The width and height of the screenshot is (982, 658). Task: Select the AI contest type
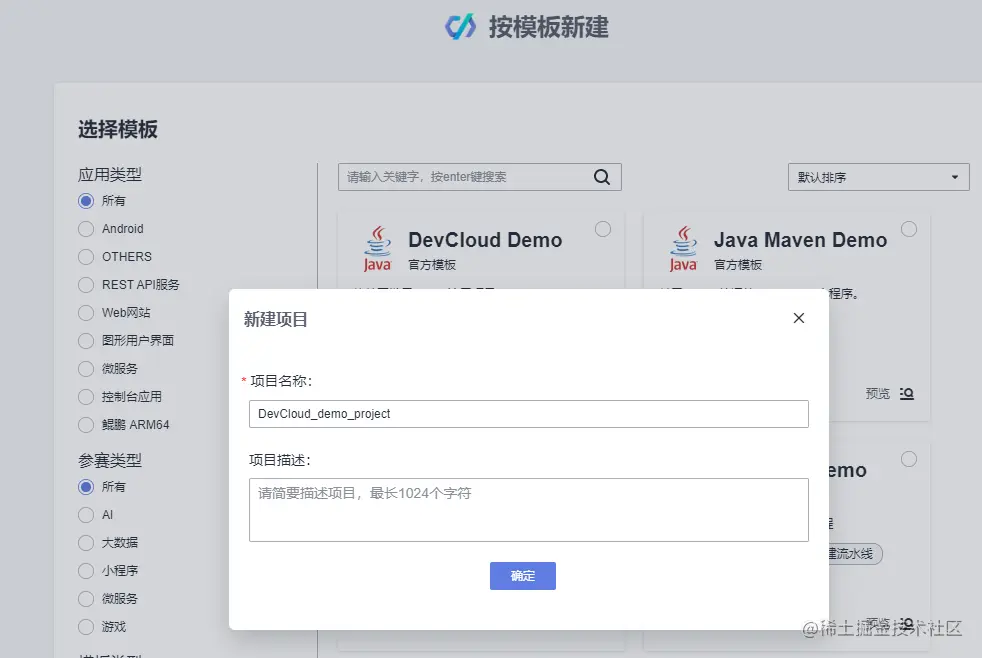coord(86,515)
